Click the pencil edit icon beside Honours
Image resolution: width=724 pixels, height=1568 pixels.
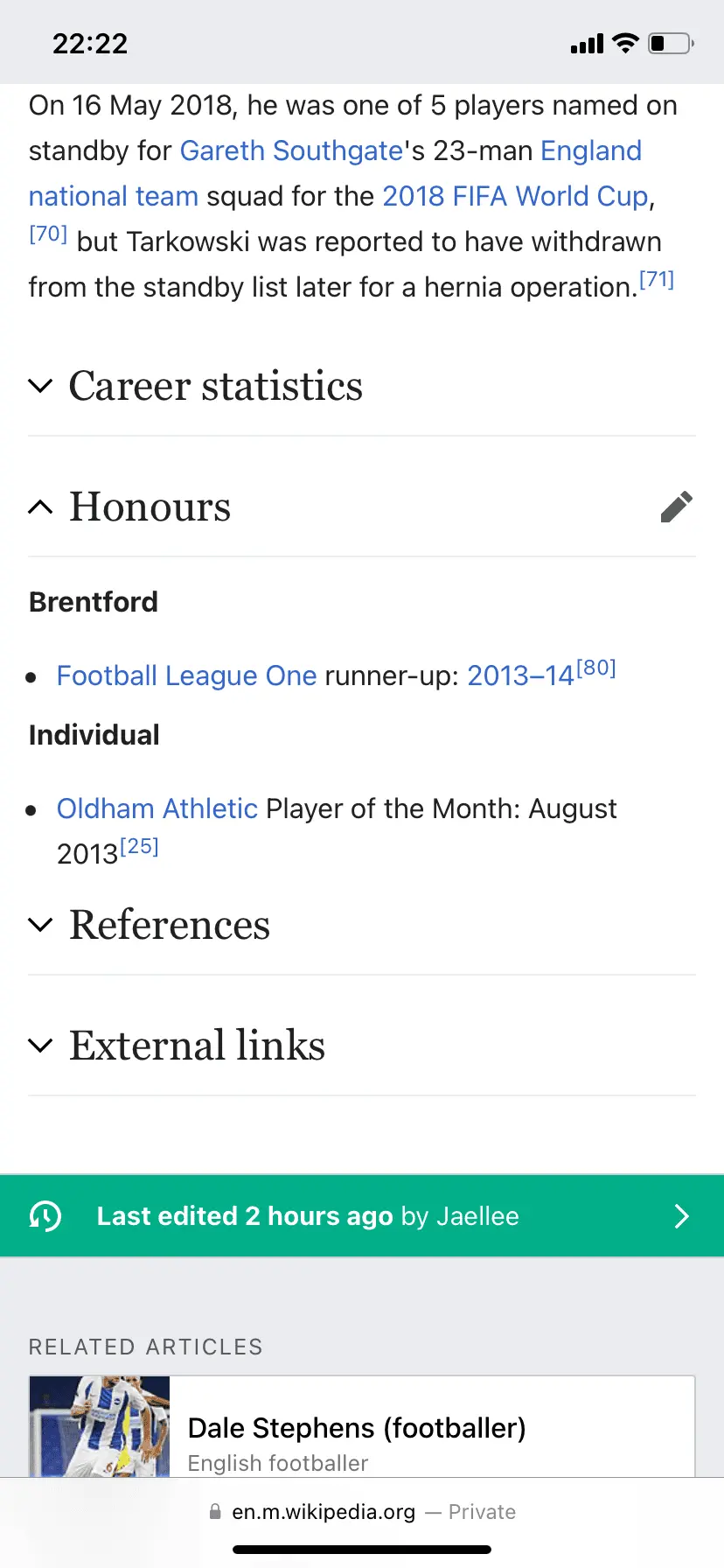(676, 507)
